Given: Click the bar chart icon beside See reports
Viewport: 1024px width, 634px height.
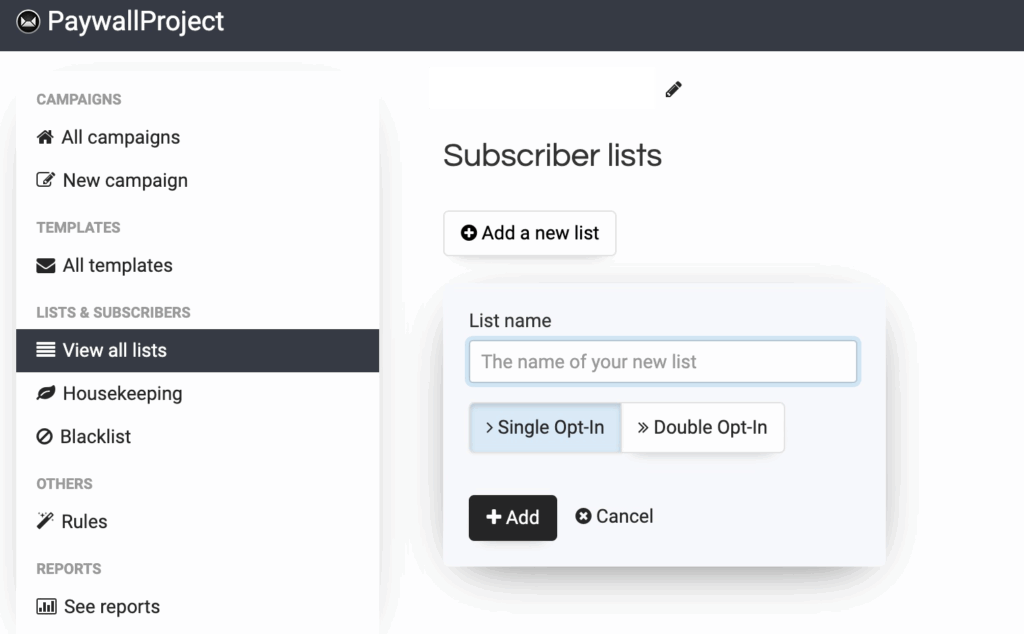Looking at the screenshot, I should tap(46, 606).
